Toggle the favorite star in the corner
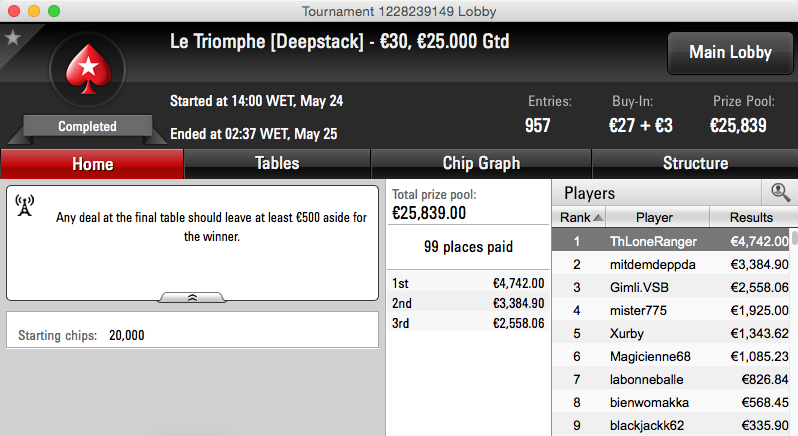The image size is (798, 436). click(13, 38)
